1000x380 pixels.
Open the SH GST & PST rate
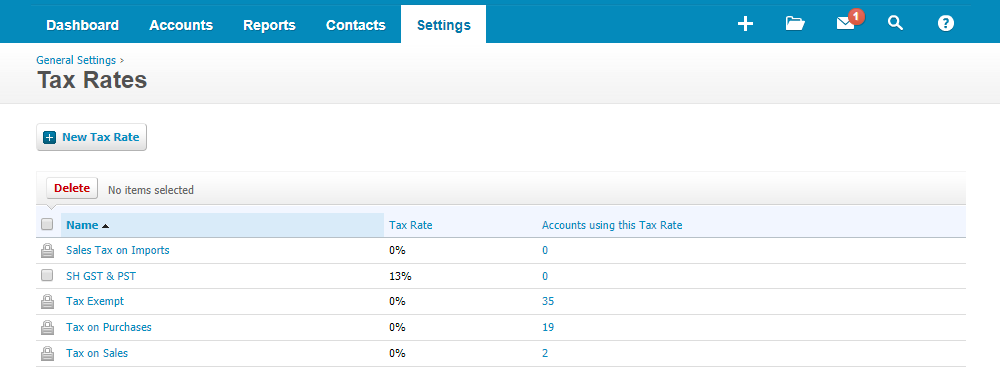101,276
